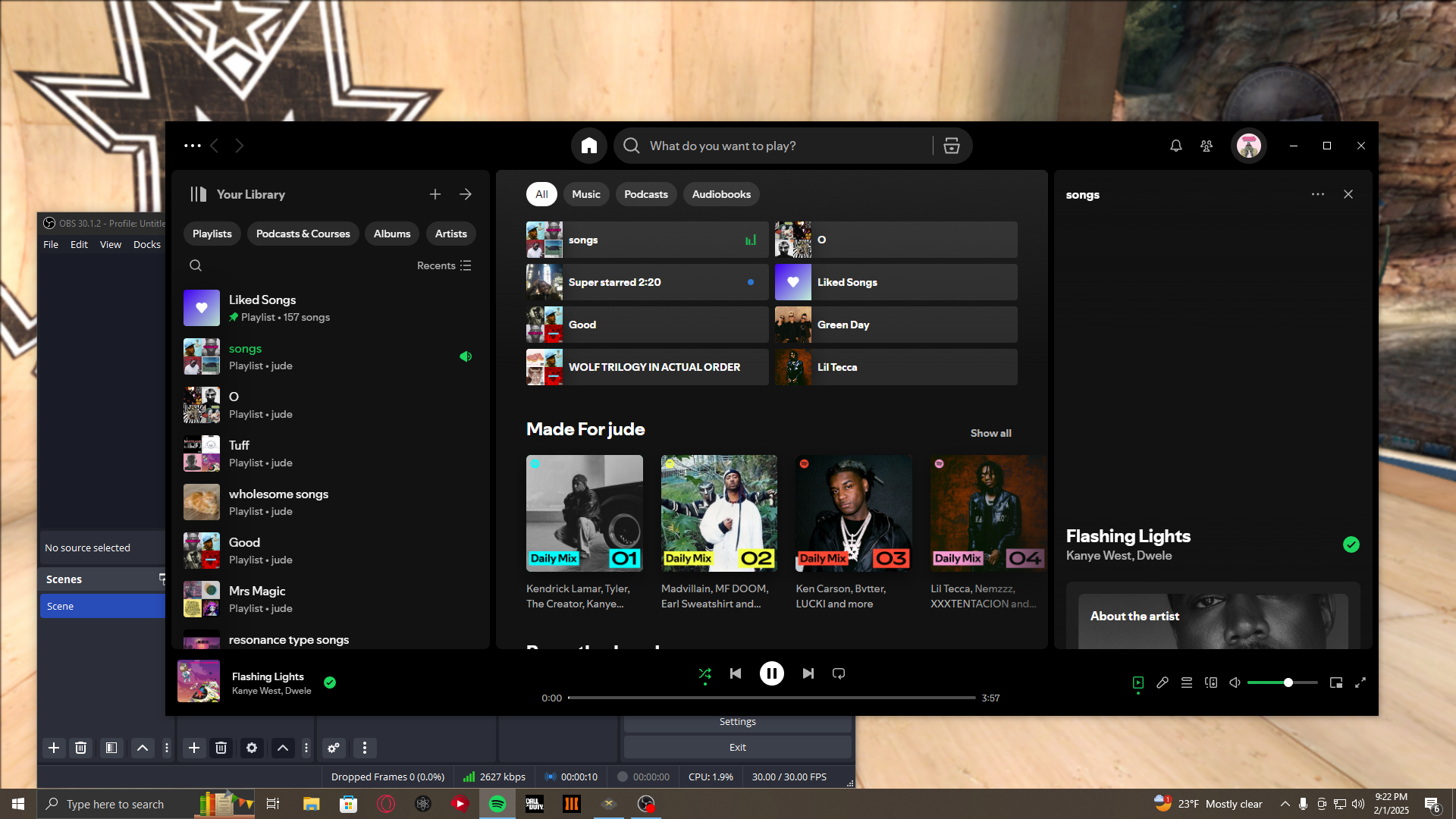Toggle the Now Playing view button

[1138, 682]
